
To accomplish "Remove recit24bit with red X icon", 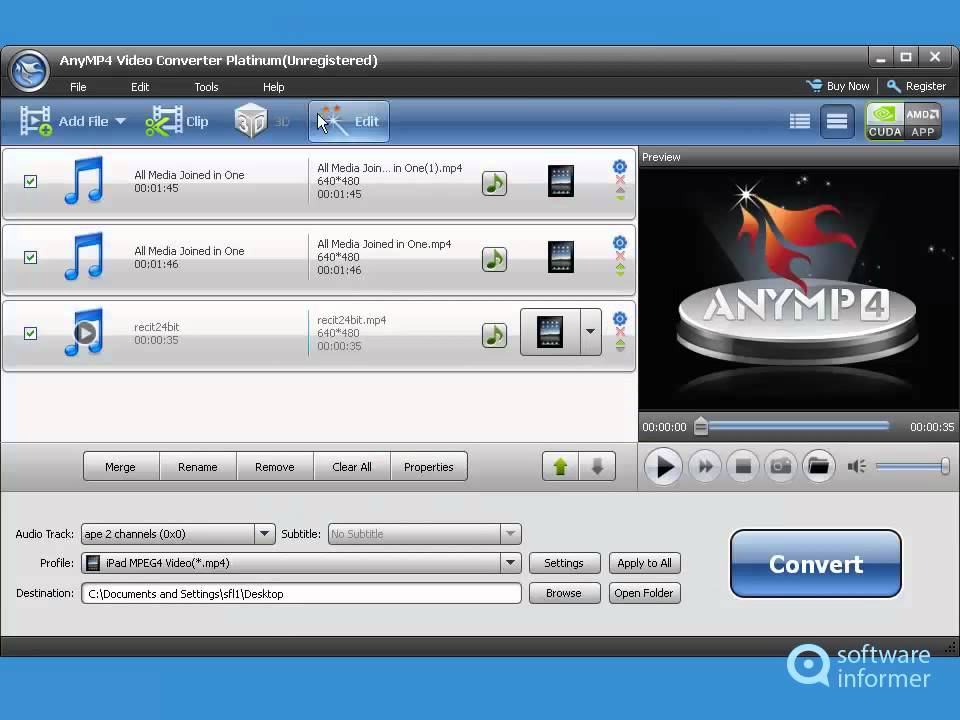I will tap(620, 332).
